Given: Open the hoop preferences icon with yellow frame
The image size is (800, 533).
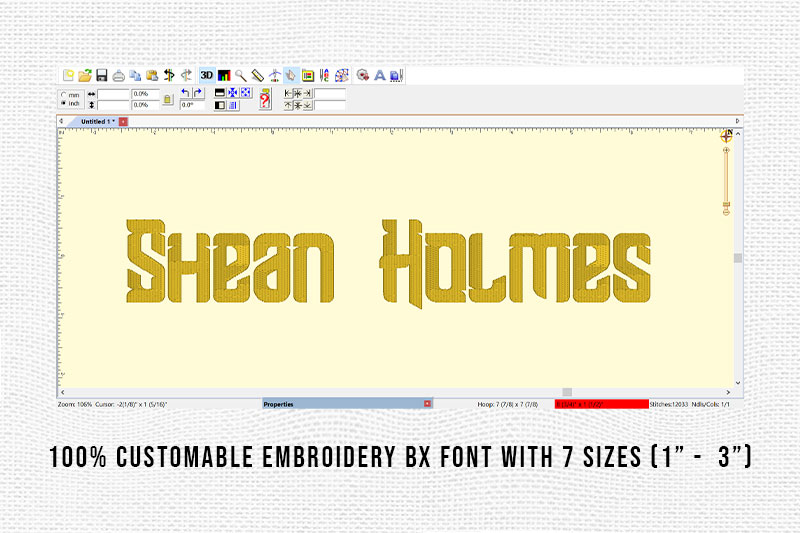Looking at the screenshot, I should tap(308, 75).
